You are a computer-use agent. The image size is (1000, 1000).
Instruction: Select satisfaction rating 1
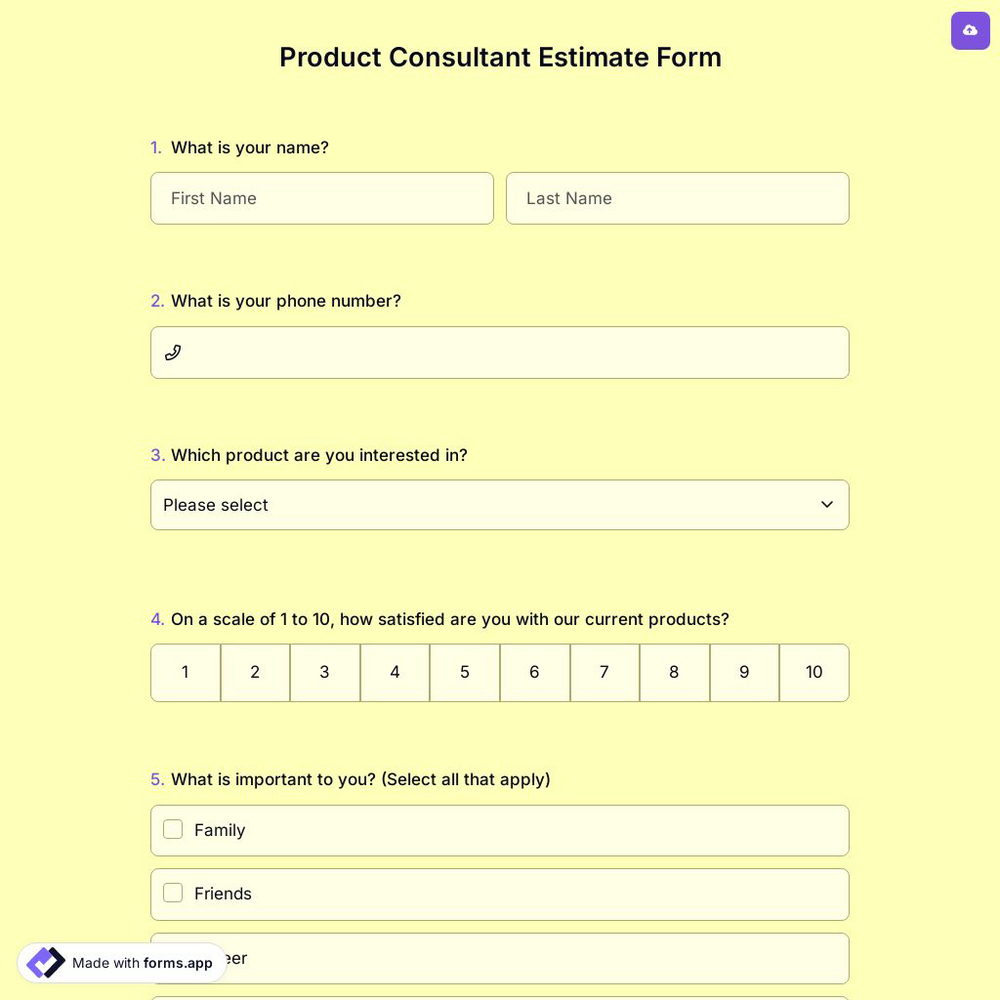(x=185, y=672)
